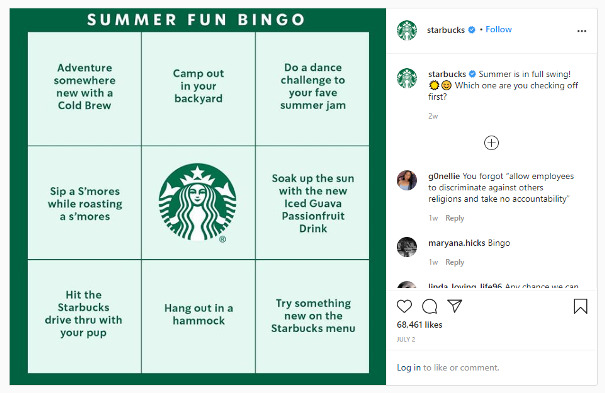The width and height of the screenshot is (605, 393).
Task: View g0nellie's profile picture
Action: [x=407, y=180]
